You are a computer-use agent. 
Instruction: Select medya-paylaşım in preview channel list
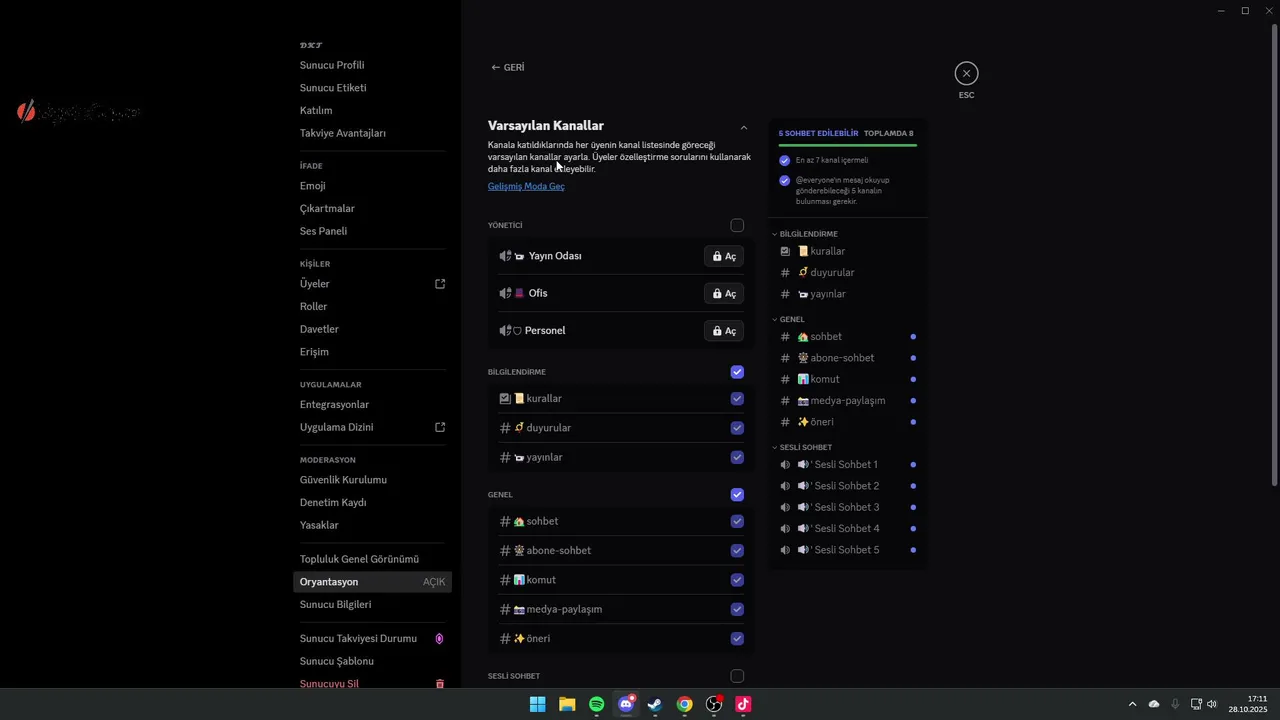click(x=848, y=400)
